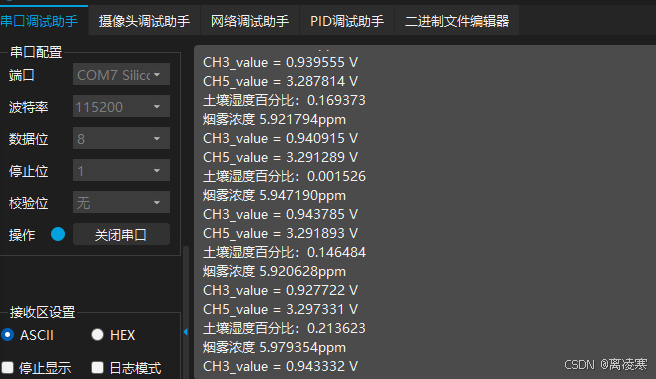
Task: Click the line 土壤湿度百分比: 0.146484
Action: [284, 252]
